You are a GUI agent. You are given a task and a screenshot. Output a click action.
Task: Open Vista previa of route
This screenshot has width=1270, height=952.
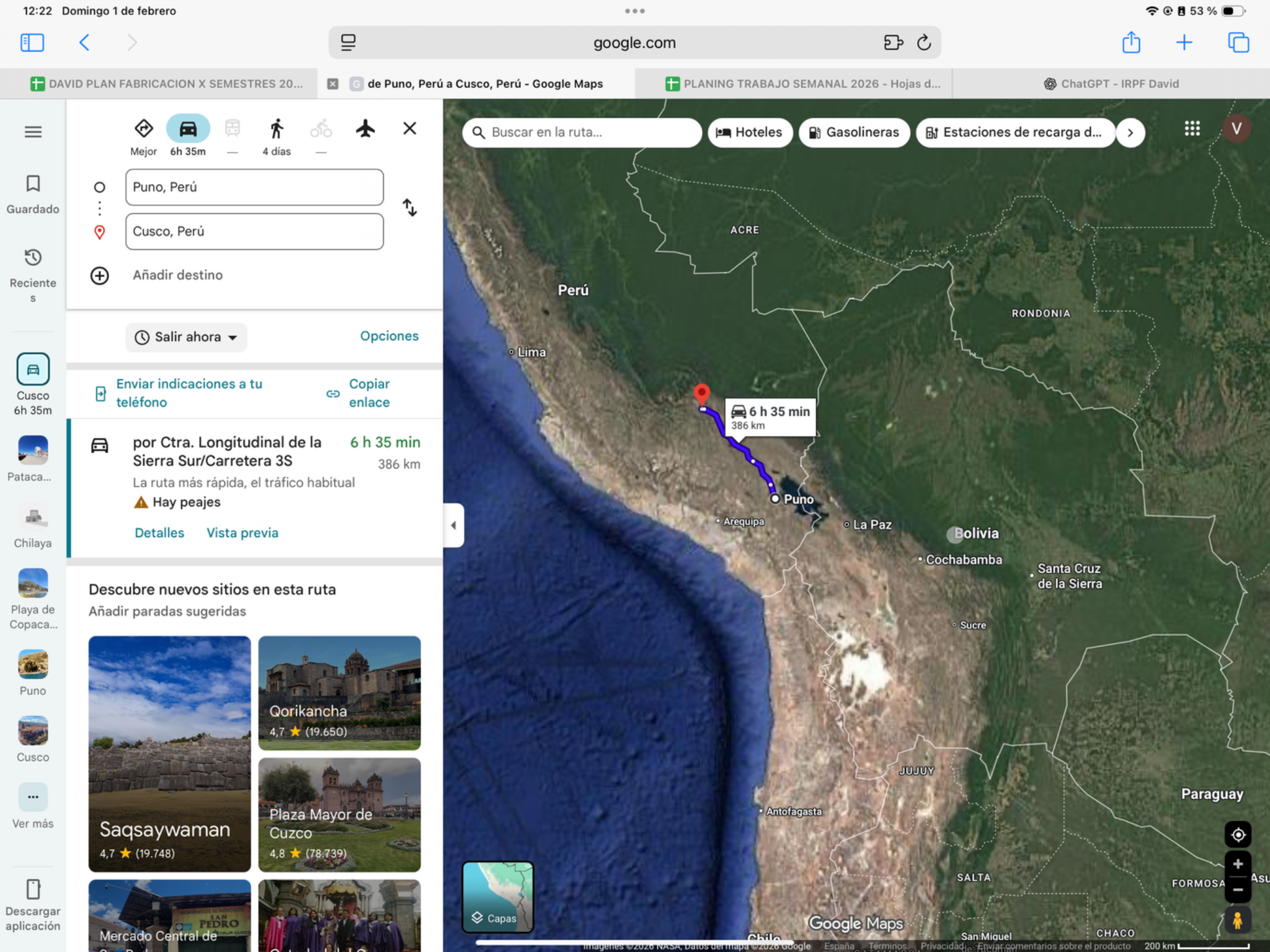coord(242,533)
